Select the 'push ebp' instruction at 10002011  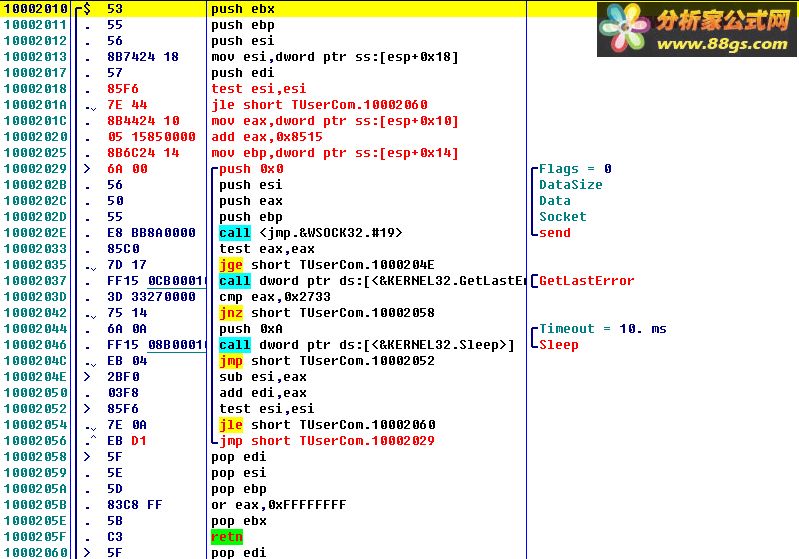243,25
